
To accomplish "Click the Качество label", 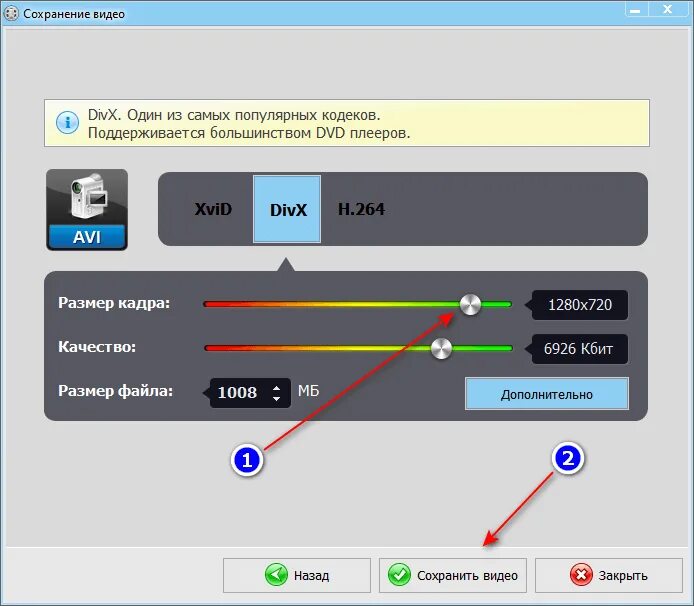I will (x=97, y=347).
